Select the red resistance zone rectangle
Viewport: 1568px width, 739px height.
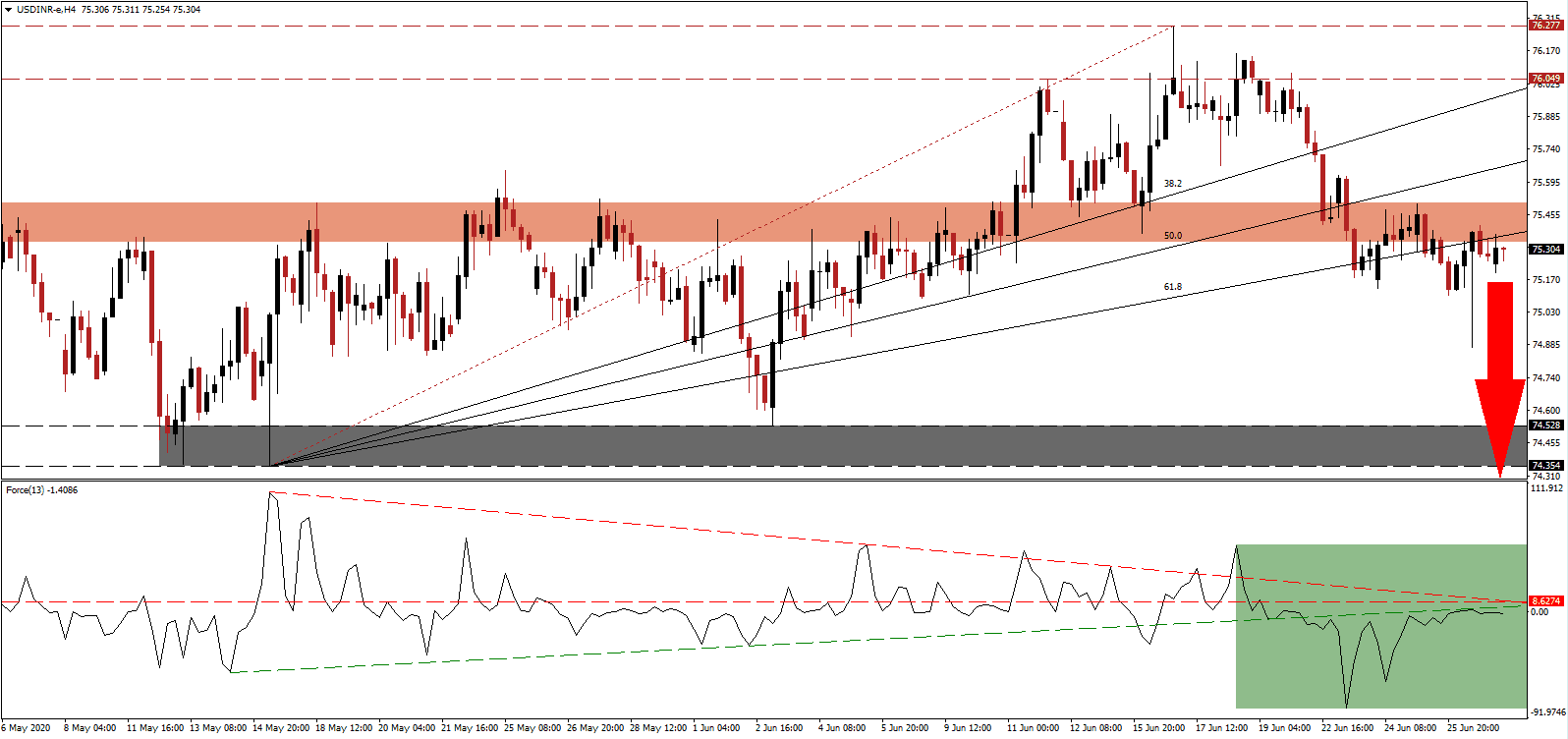pyautogui.click(x=688, y=222)
